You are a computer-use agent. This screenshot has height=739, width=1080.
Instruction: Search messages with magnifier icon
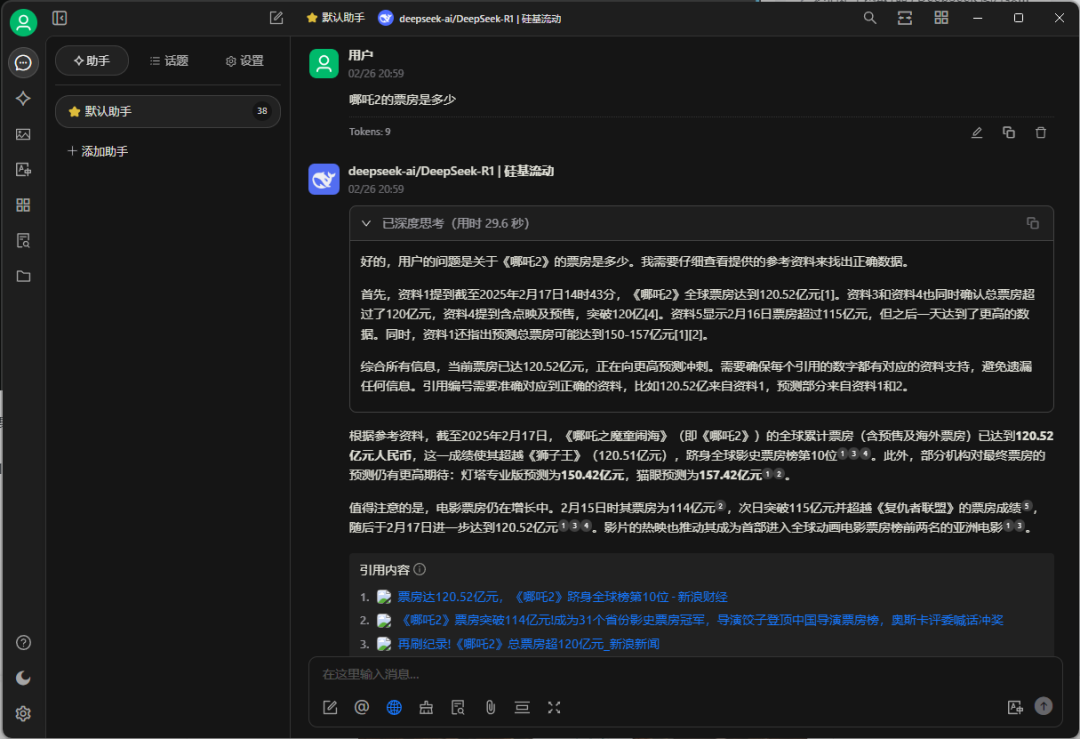(870, 18)
